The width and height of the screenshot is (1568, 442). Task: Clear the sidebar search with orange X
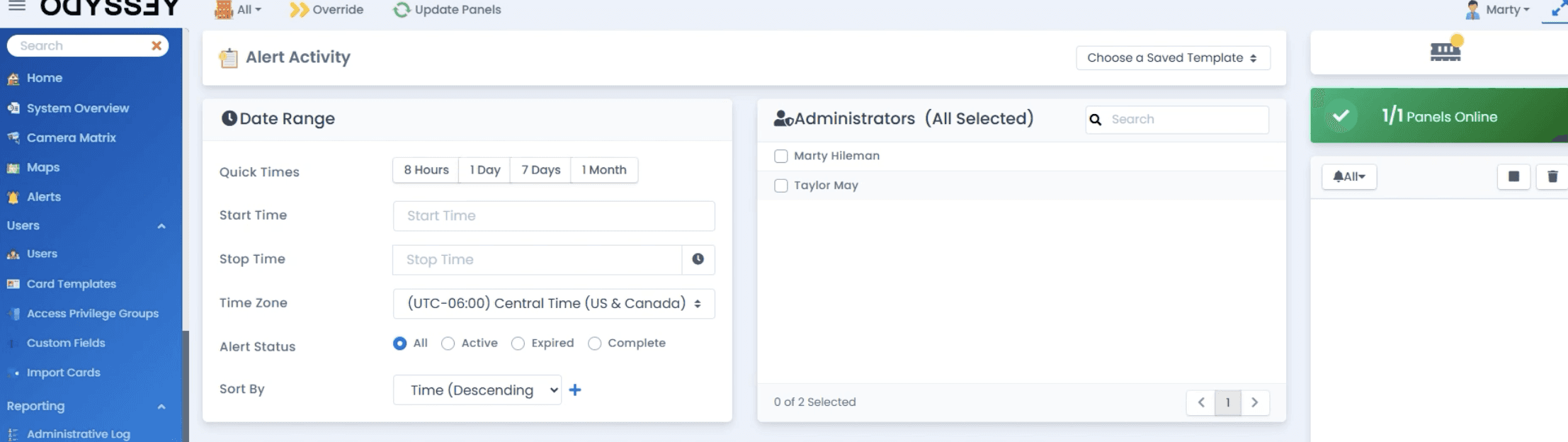pos(156,45)
